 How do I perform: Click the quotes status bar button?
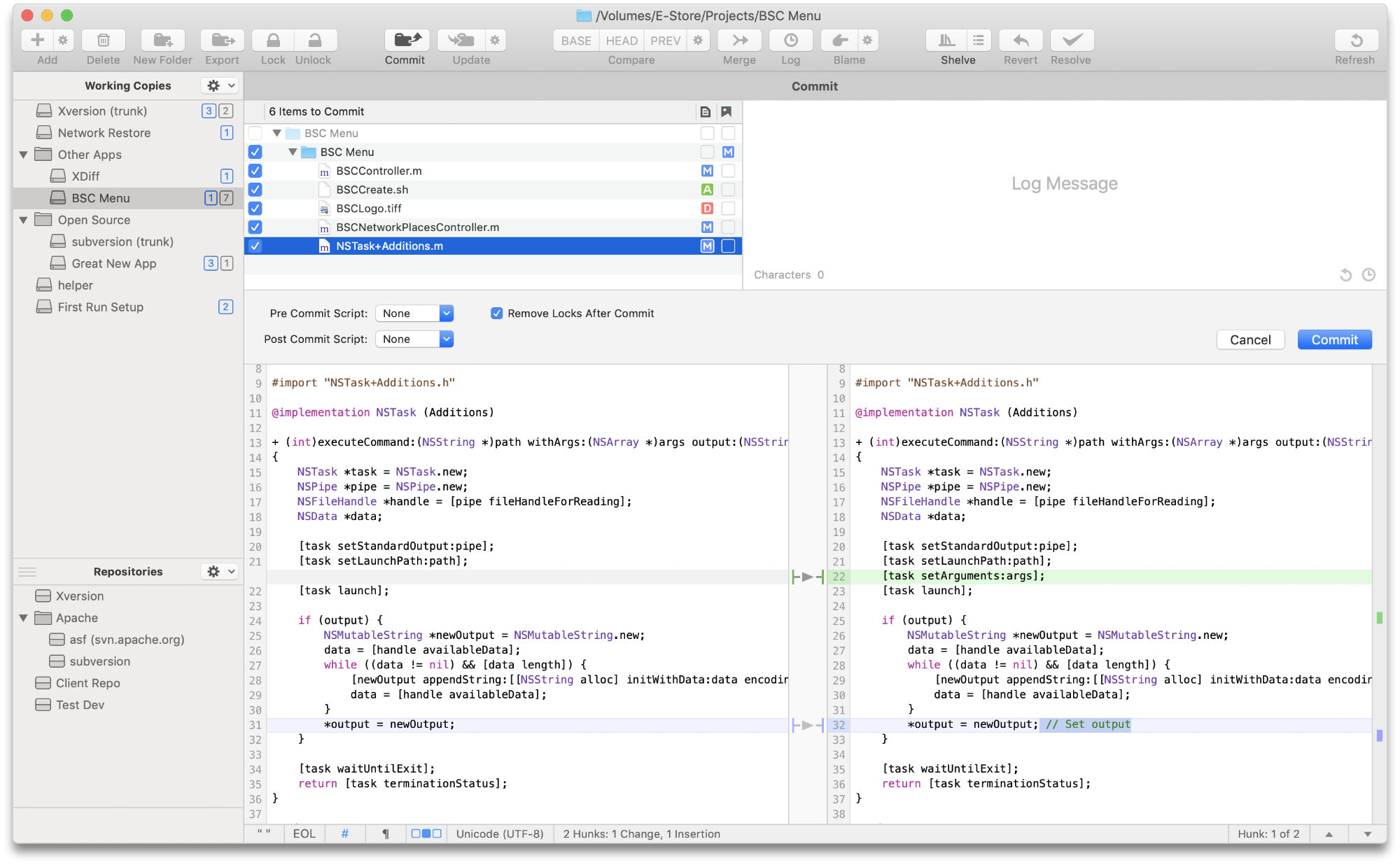[264, 834]
